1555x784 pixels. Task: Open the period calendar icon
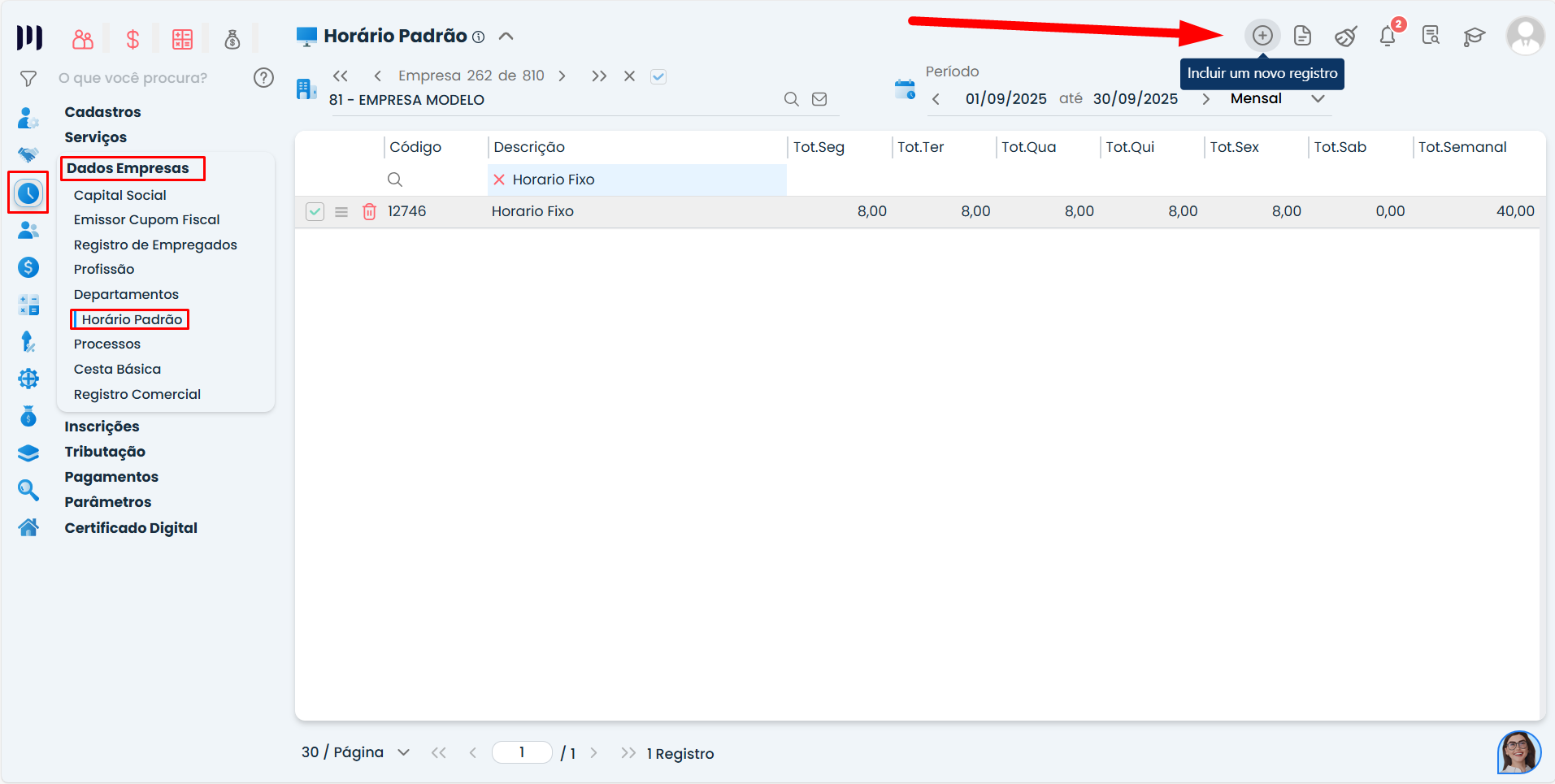coord(905,89)
